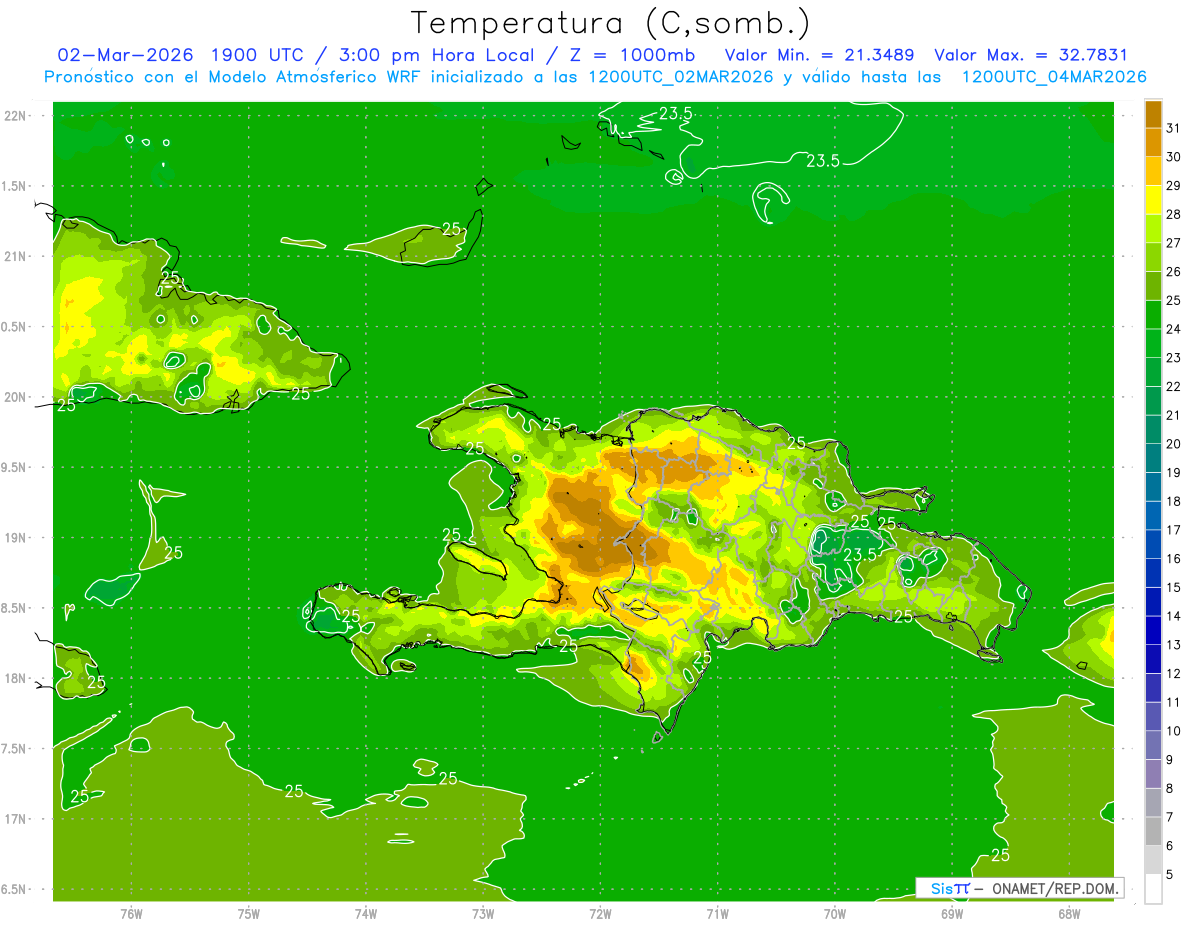Pick the legend swatch above the 31 mark
The width and height of the screenshot is (1200, 927).
coord(1153,114)
